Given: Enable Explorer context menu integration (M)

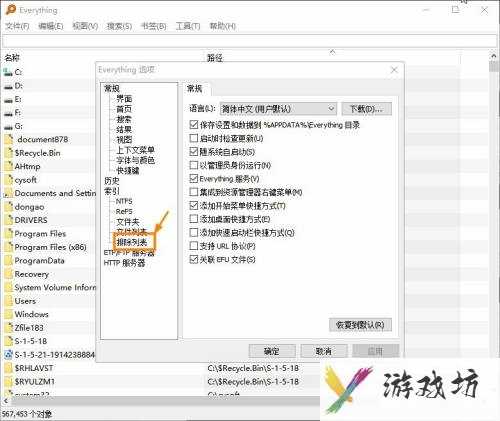Looking at the screenshot, I should 194,192.
